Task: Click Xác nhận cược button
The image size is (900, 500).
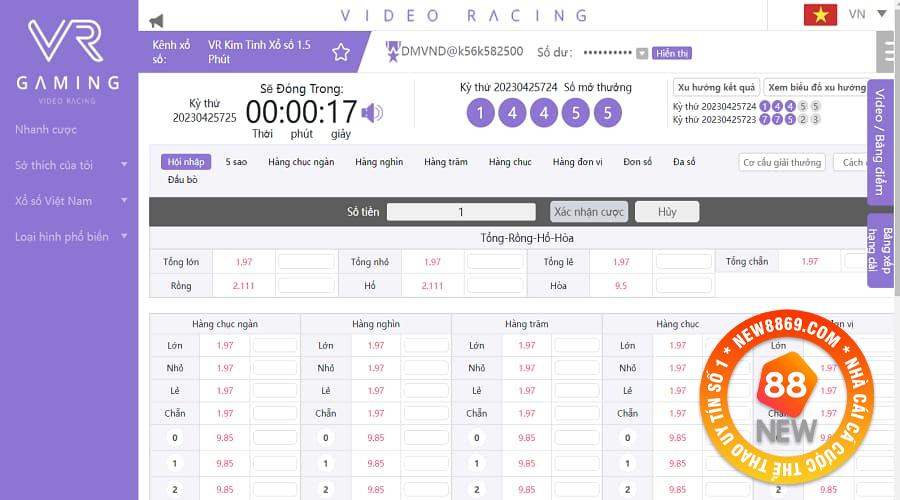Action: 589,212
